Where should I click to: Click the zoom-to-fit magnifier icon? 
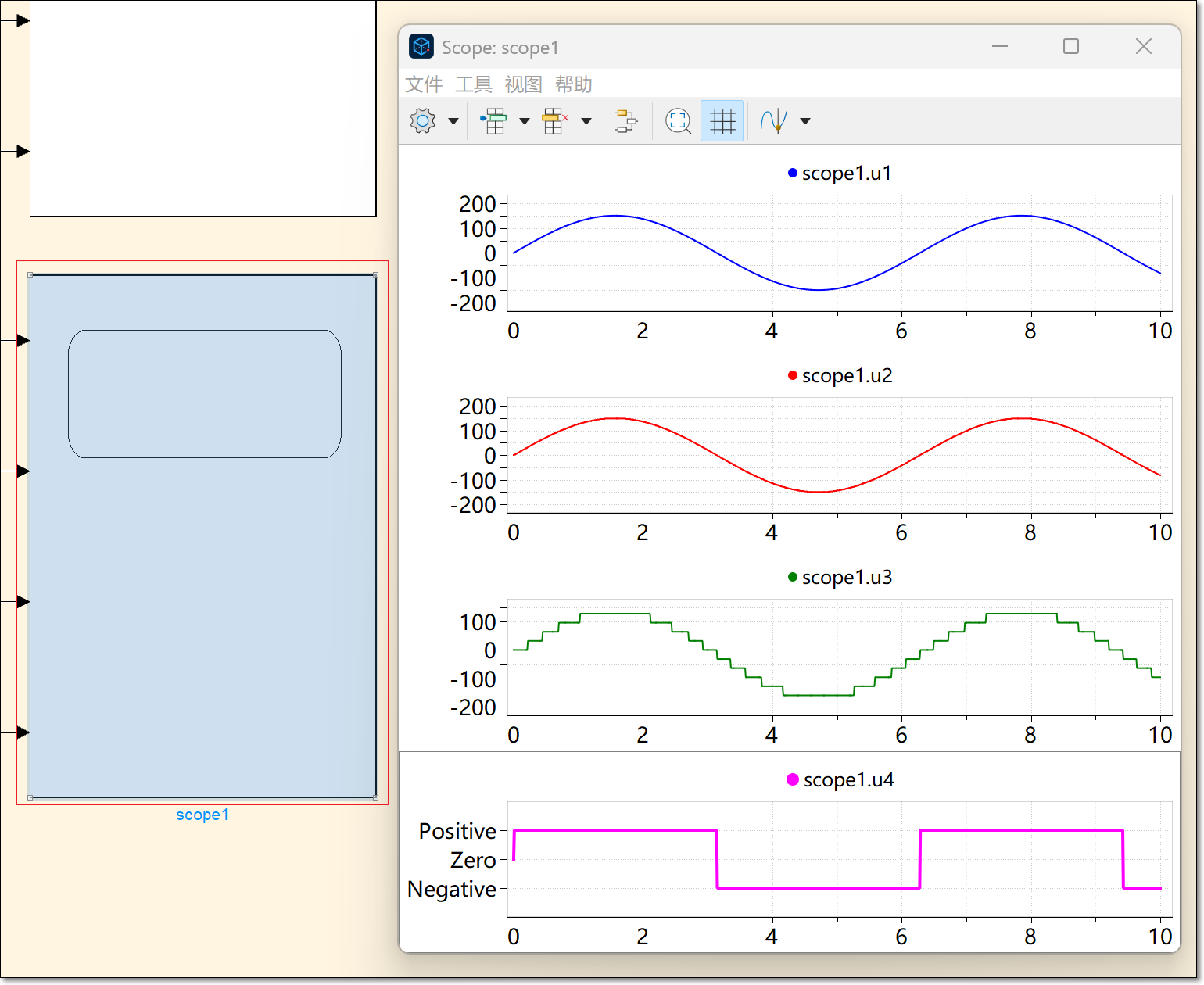(x=678, y=121)
